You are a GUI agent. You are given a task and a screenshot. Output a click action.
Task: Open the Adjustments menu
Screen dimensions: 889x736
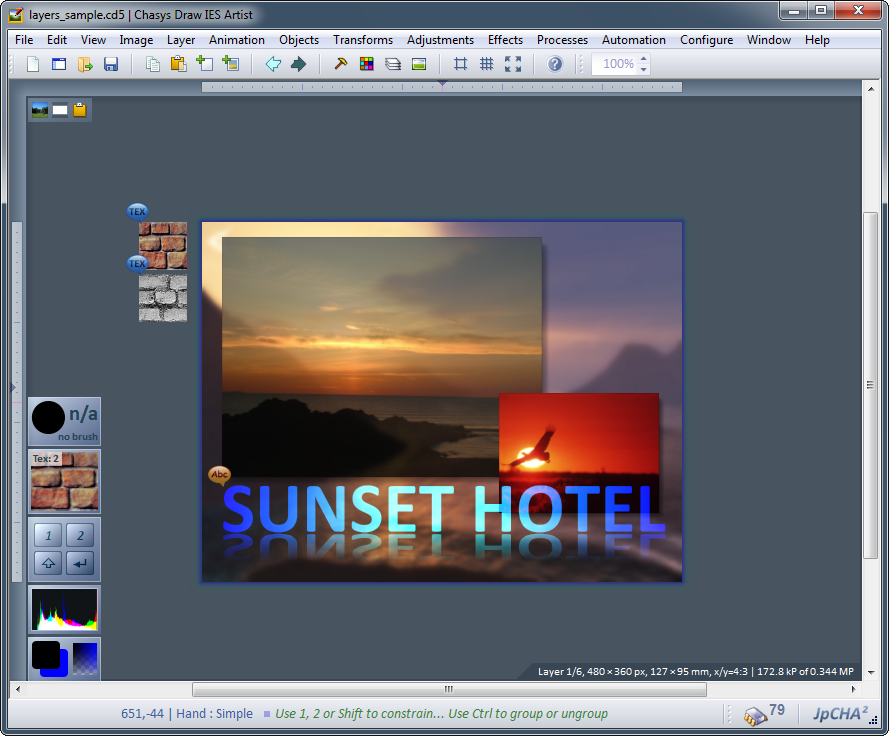440,40
